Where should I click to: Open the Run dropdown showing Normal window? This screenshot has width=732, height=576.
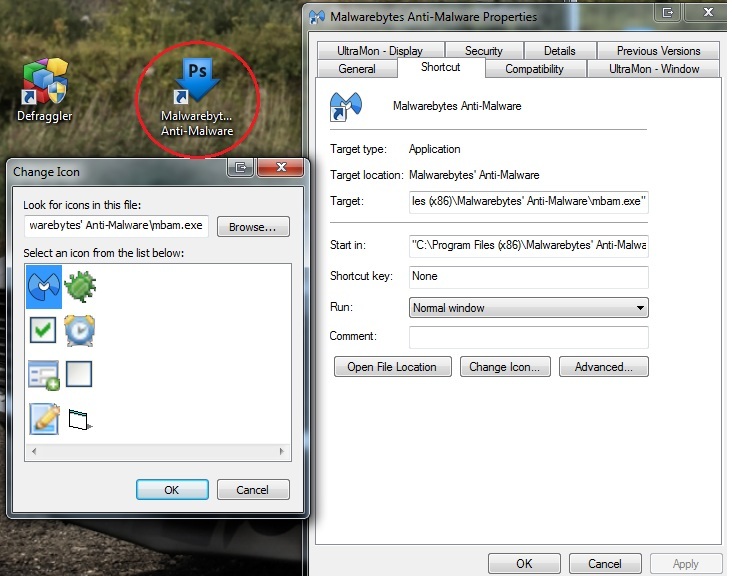pos(528,308)
